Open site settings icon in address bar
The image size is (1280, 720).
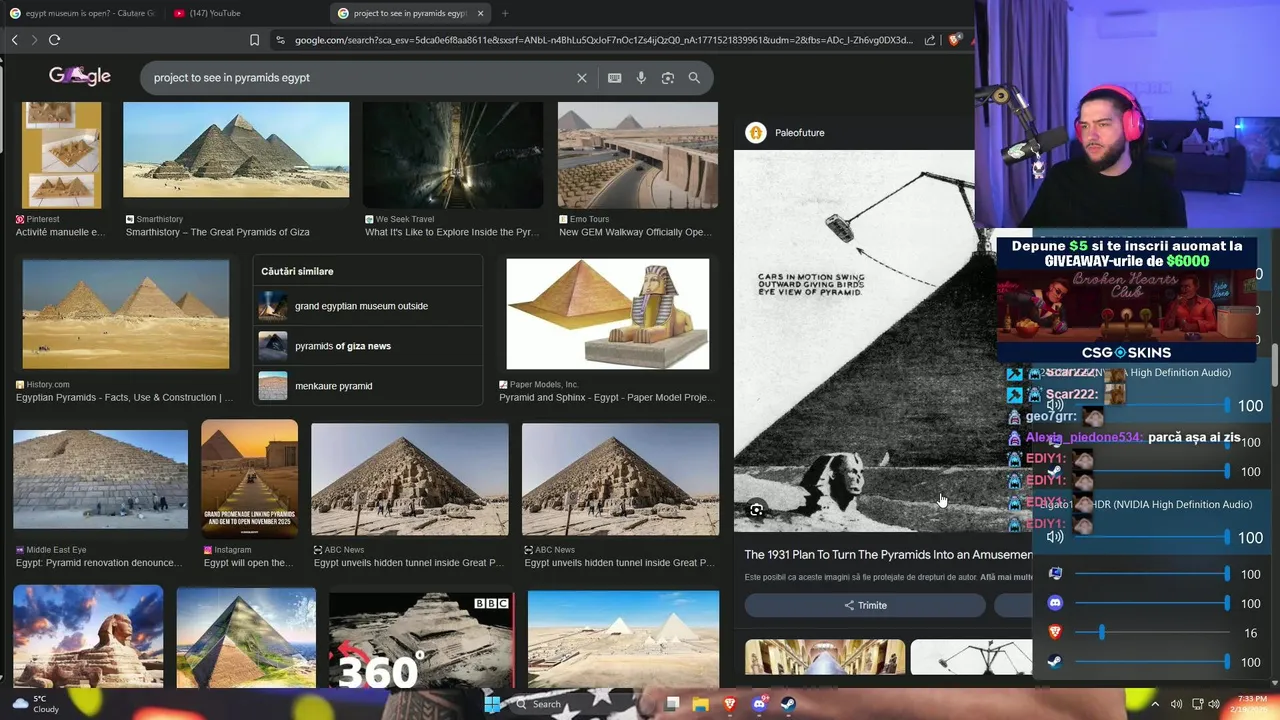(280, 40)
